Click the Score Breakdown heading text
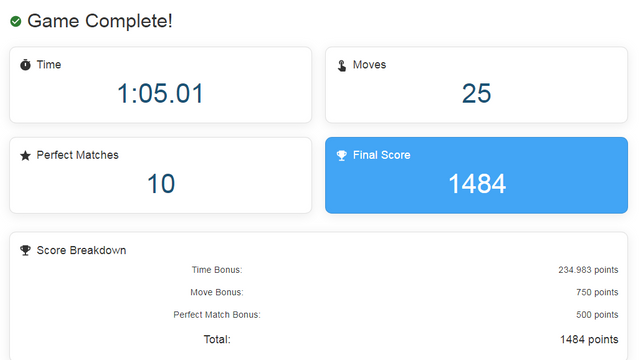Viewport: 640px width, 360px height. [81, 250]
